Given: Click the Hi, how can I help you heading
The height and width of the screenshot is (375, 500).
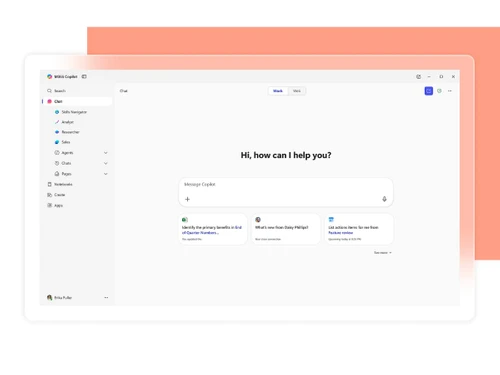Looking at the screenshot, I should (x=286, y=155).
